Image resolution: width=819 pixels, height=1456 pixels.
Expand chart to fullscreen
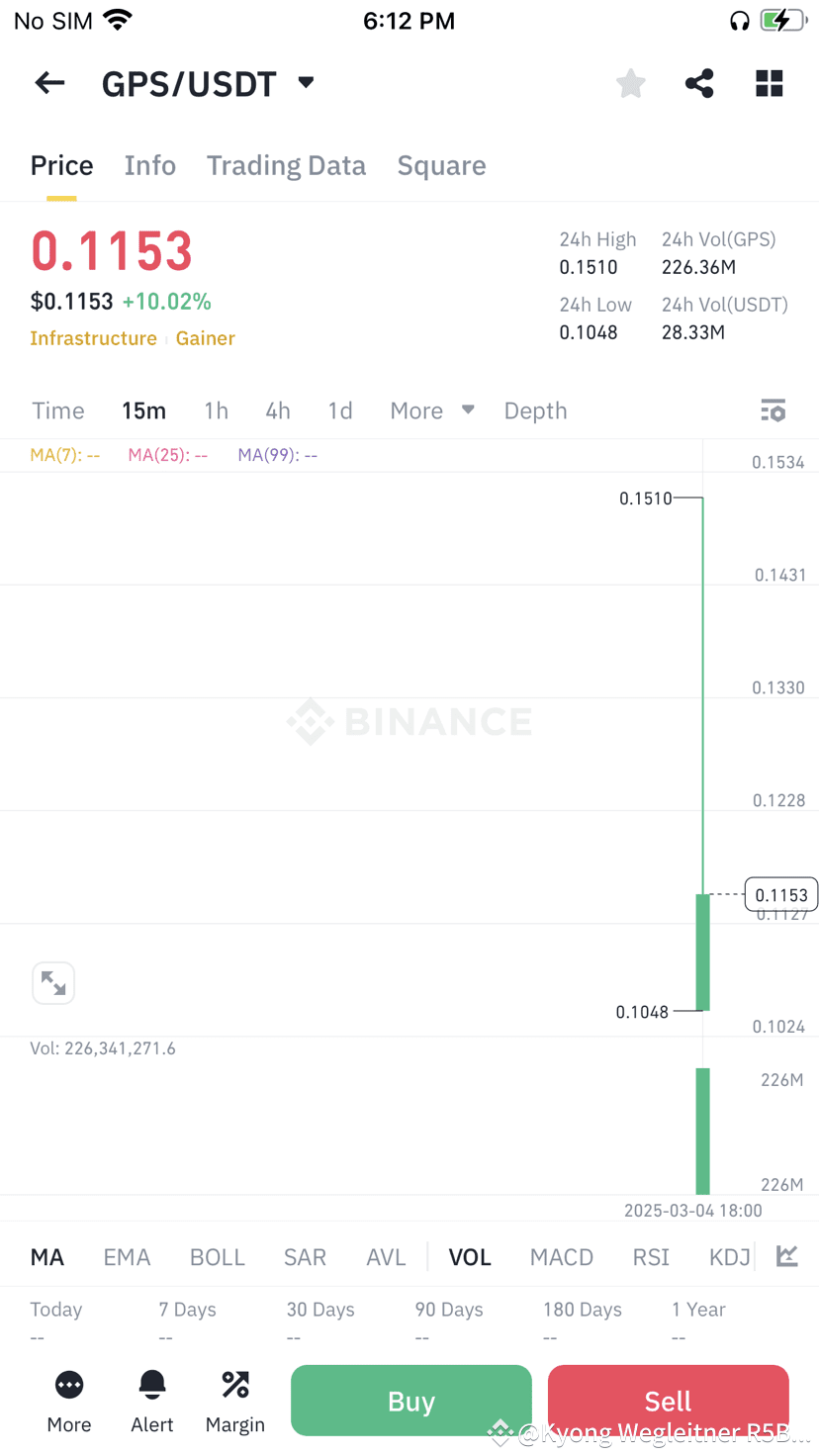click(x=53, y=983)
